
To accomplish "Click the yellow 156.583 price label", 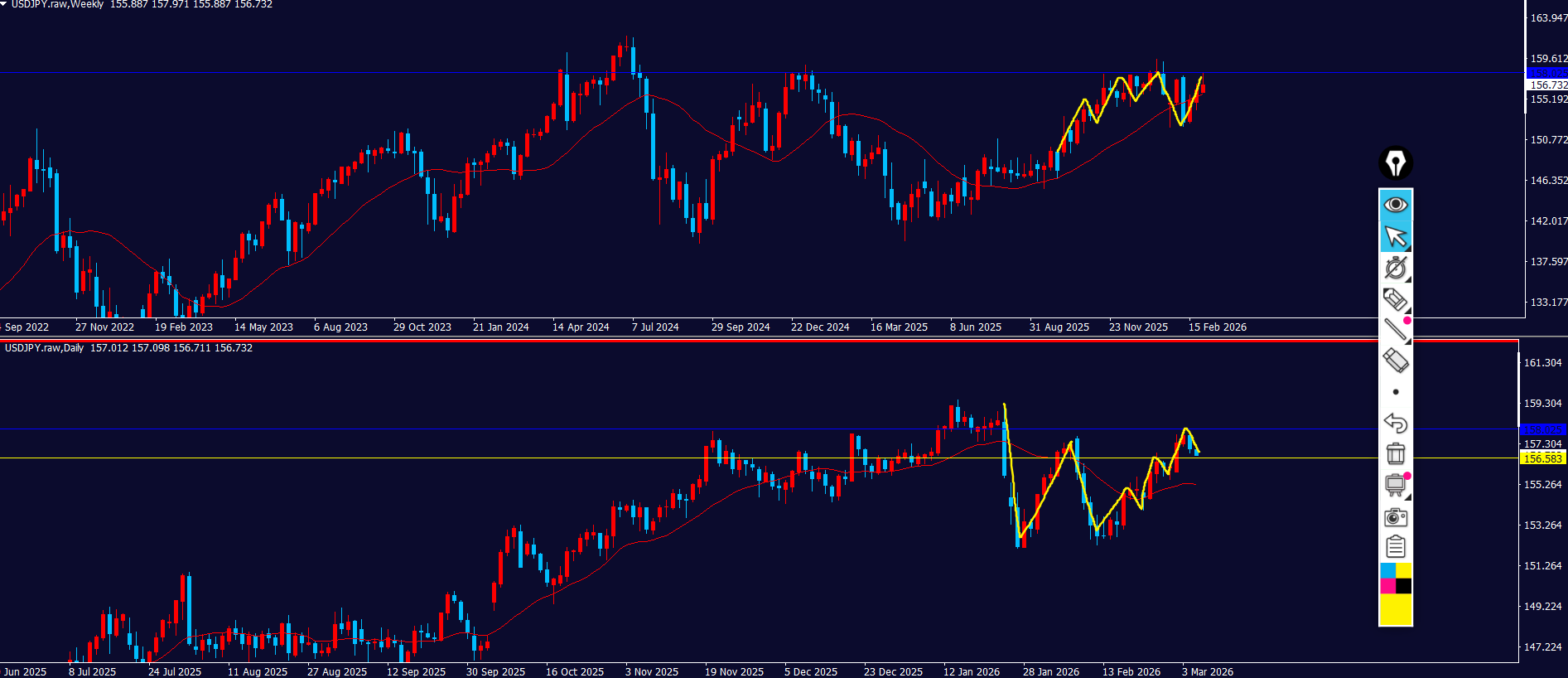I will [x=1542, y=458].
